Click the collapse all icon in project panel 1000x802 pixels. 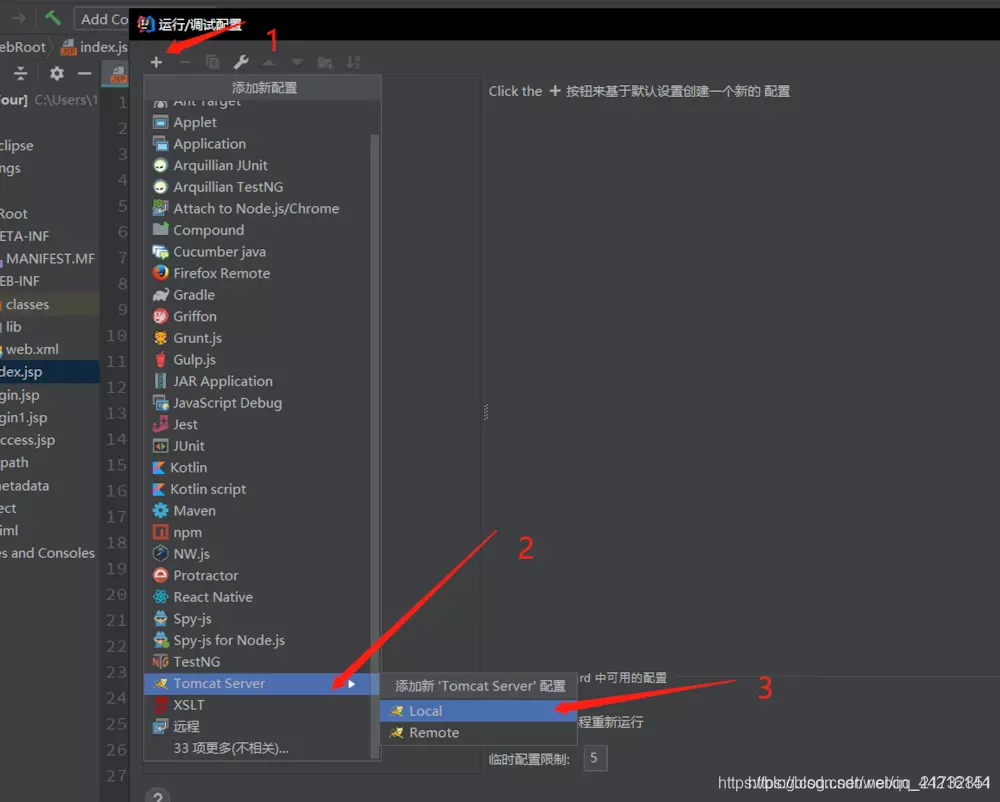click(20, 74)
